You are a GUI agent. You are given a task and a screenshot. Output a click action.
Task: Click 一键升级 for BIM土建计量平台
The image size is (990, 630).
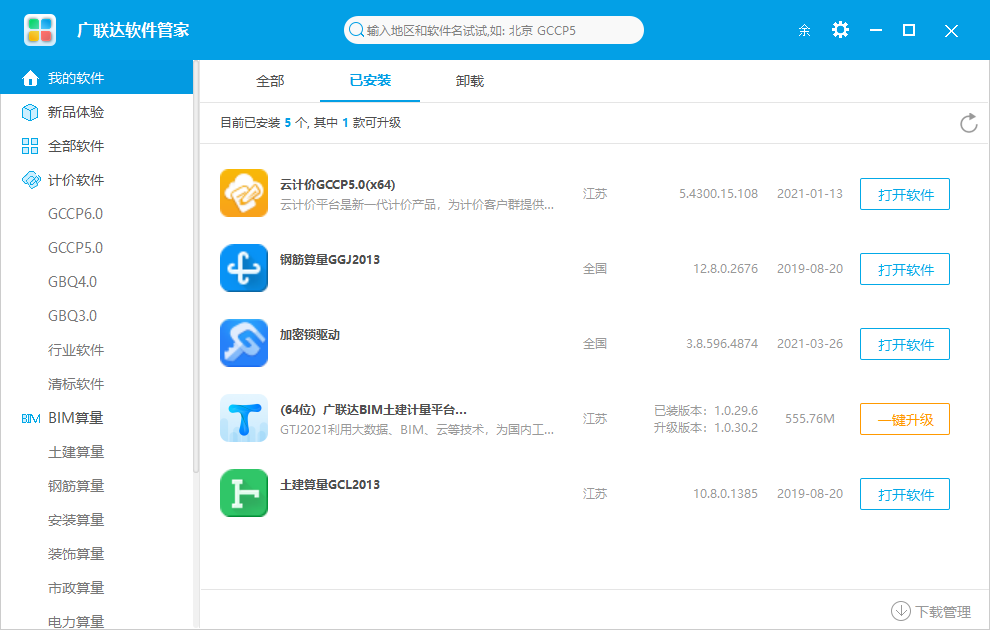tap(905, 419)
